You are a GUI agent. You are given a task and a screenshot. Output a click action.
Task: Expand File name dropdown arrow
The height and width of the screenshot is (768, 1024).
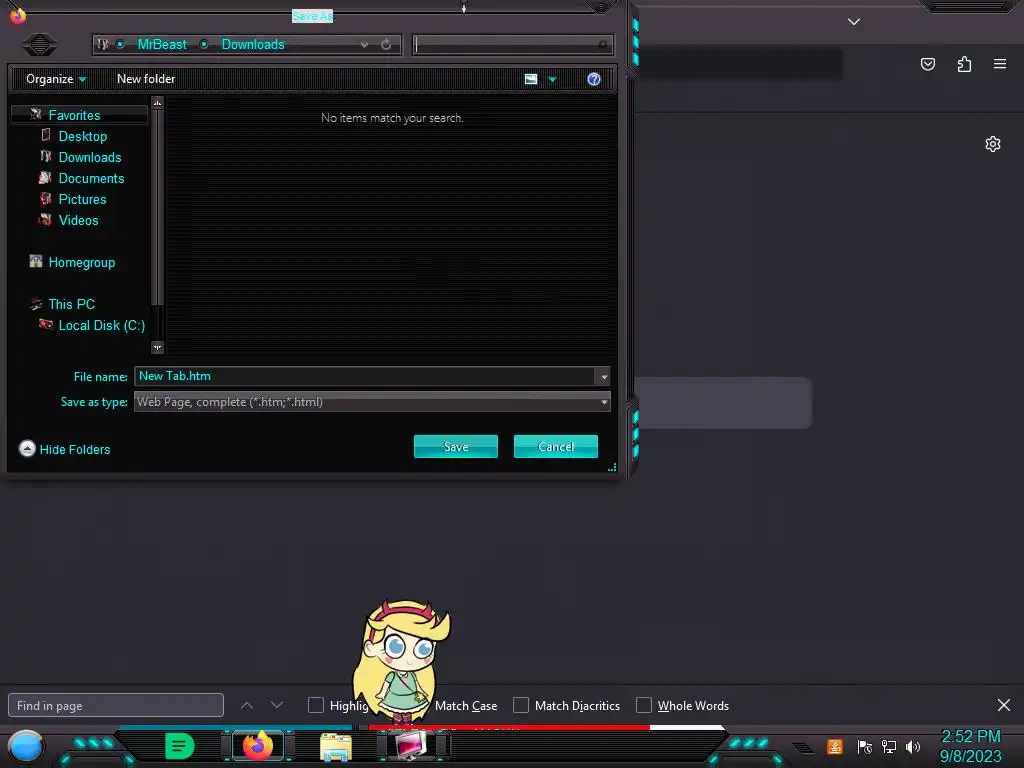tap(604, 377)
